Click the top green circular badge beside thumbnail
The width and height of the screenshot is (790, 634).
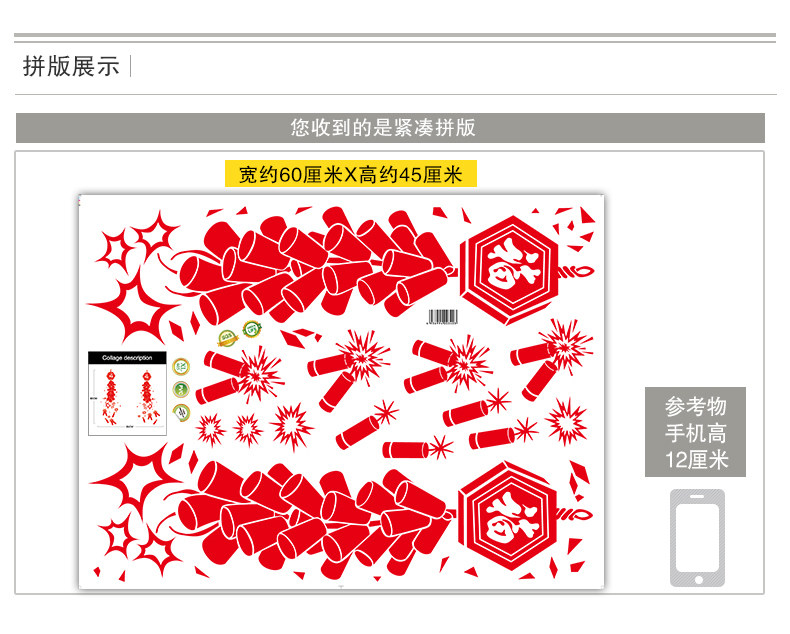pyautogui.click(x=181, y=366)
